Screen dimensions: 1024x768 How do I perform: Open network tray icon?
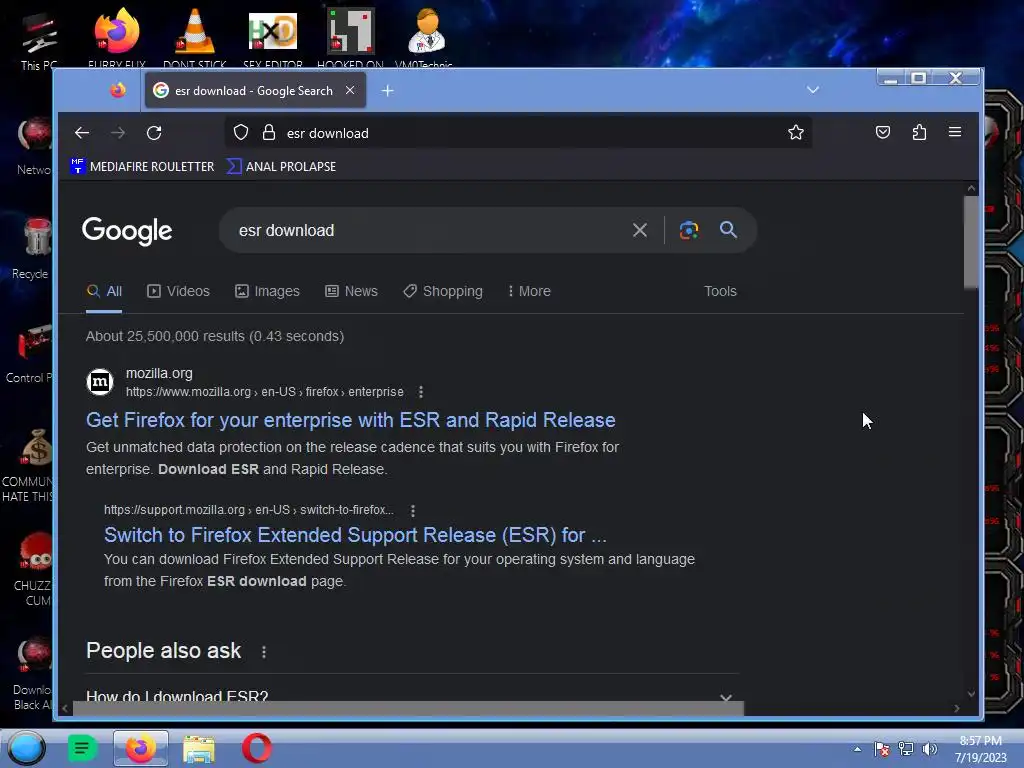(x=906, y=749)
